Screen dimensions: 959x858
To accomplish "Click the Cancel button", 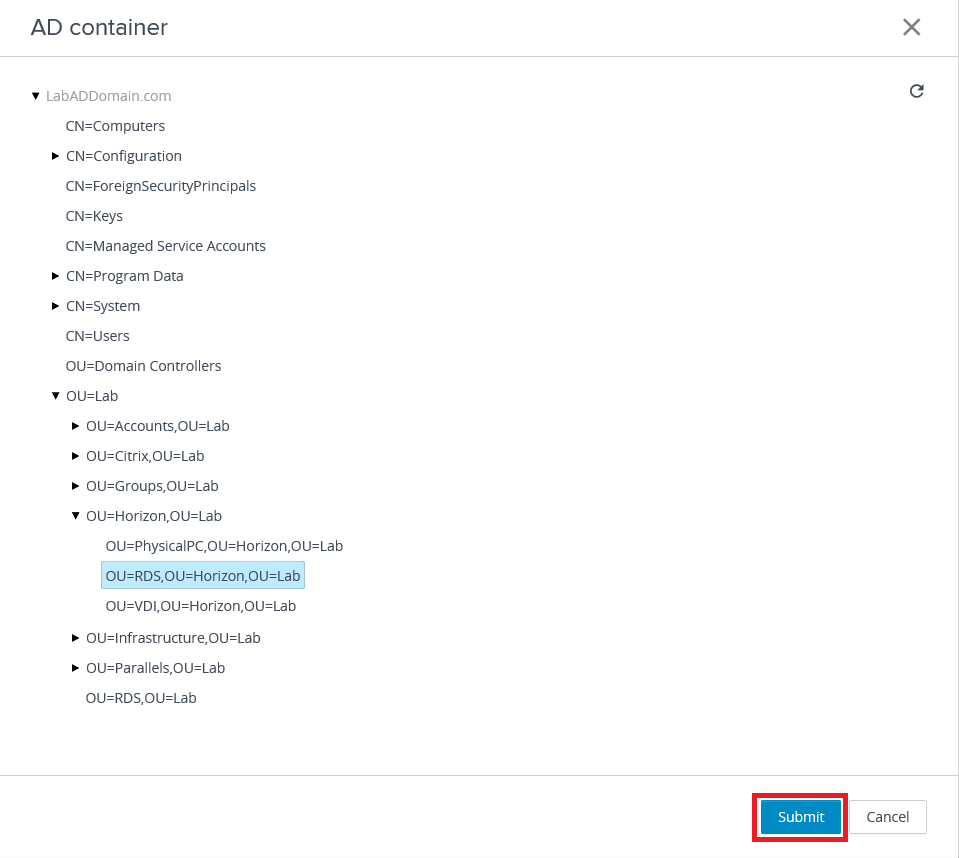I will (887, 817).
